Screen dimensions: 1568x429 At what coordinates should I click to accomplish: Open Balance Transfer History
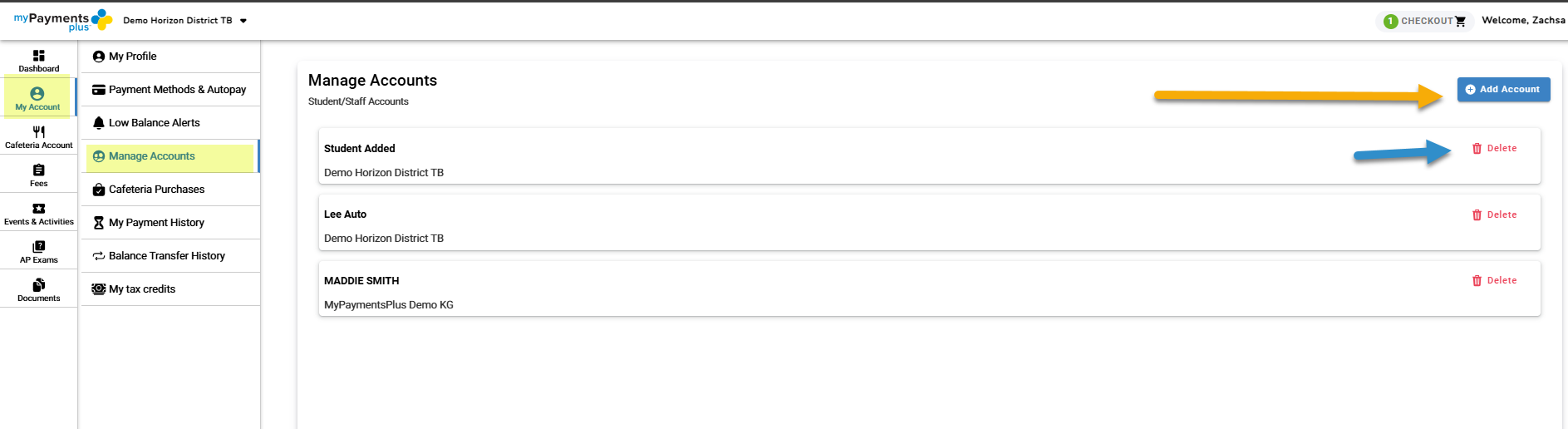tap(166, 256)
